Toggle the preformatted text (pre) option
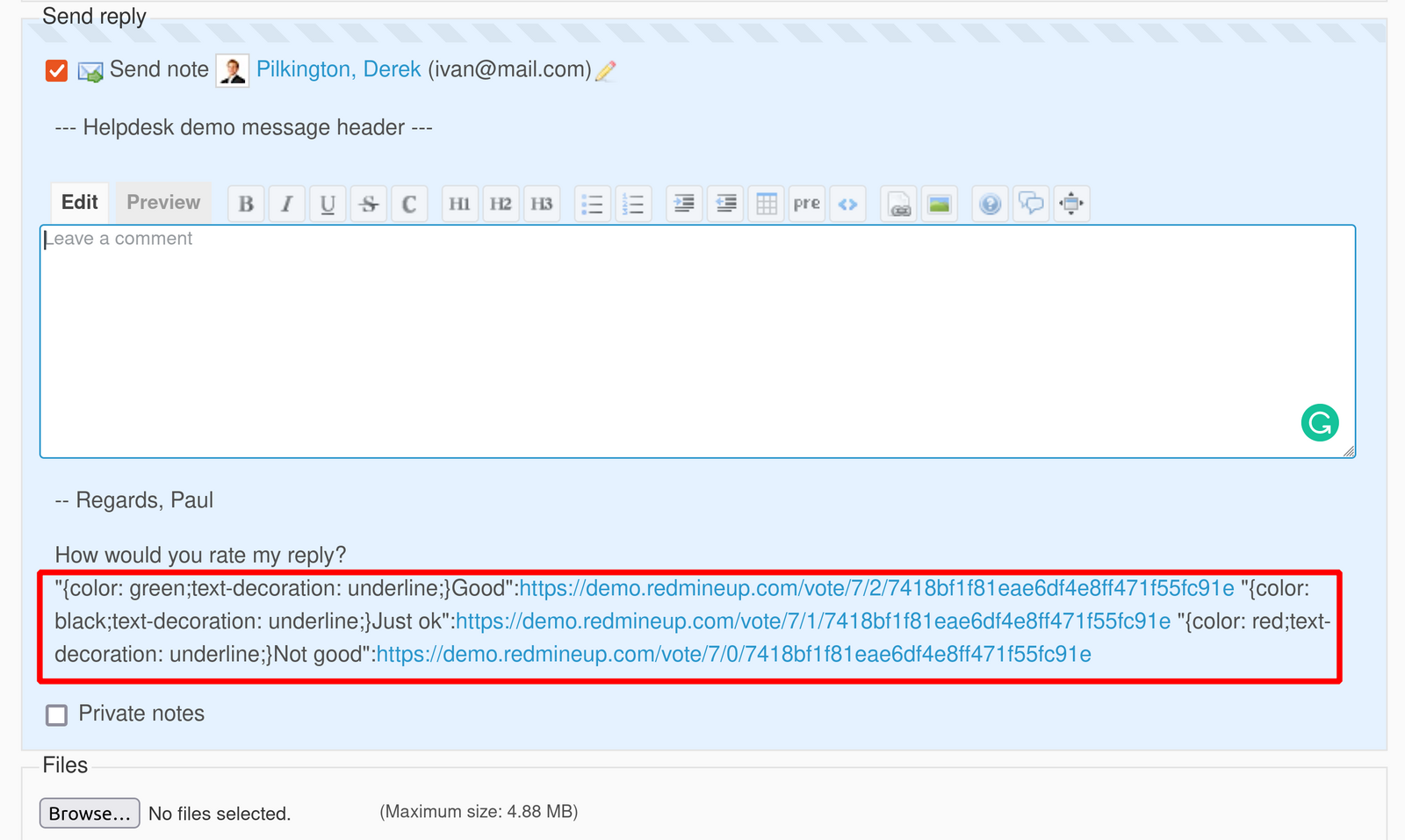The width and height of the screenshot is (1405, 840). [806, 203]
